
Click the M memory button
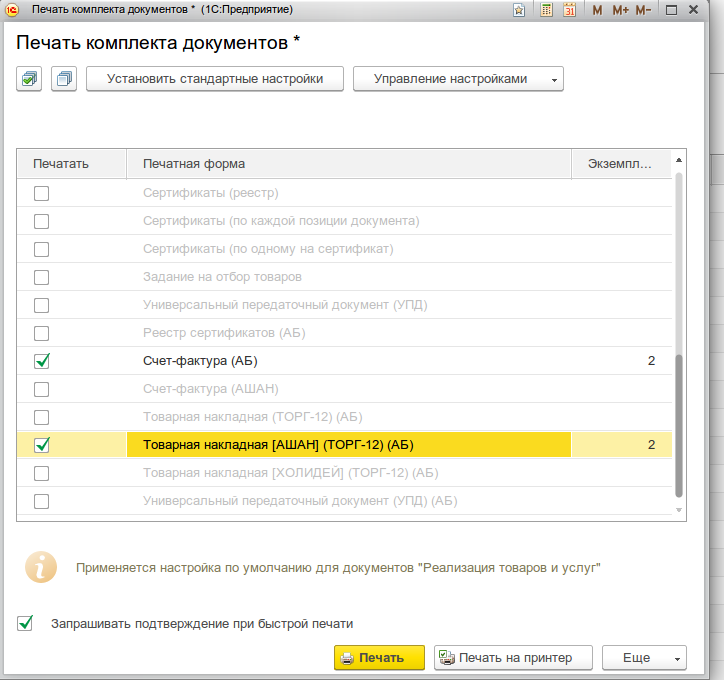597,10
